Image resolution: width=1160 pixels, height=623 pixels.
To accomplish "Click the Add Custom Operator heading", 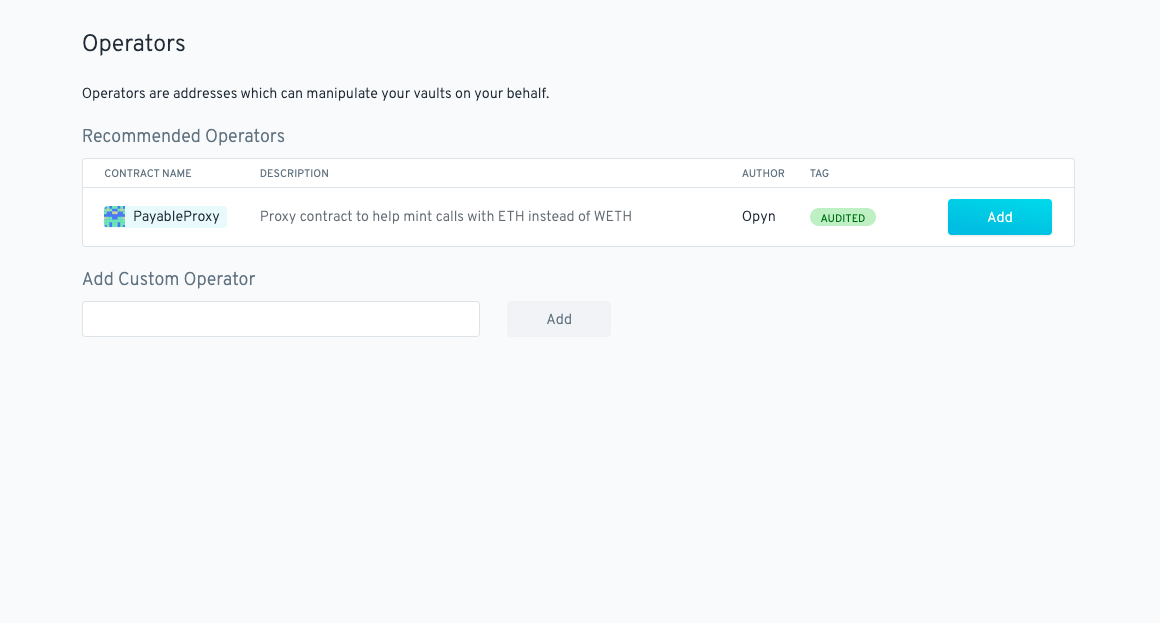I will 168,279.
